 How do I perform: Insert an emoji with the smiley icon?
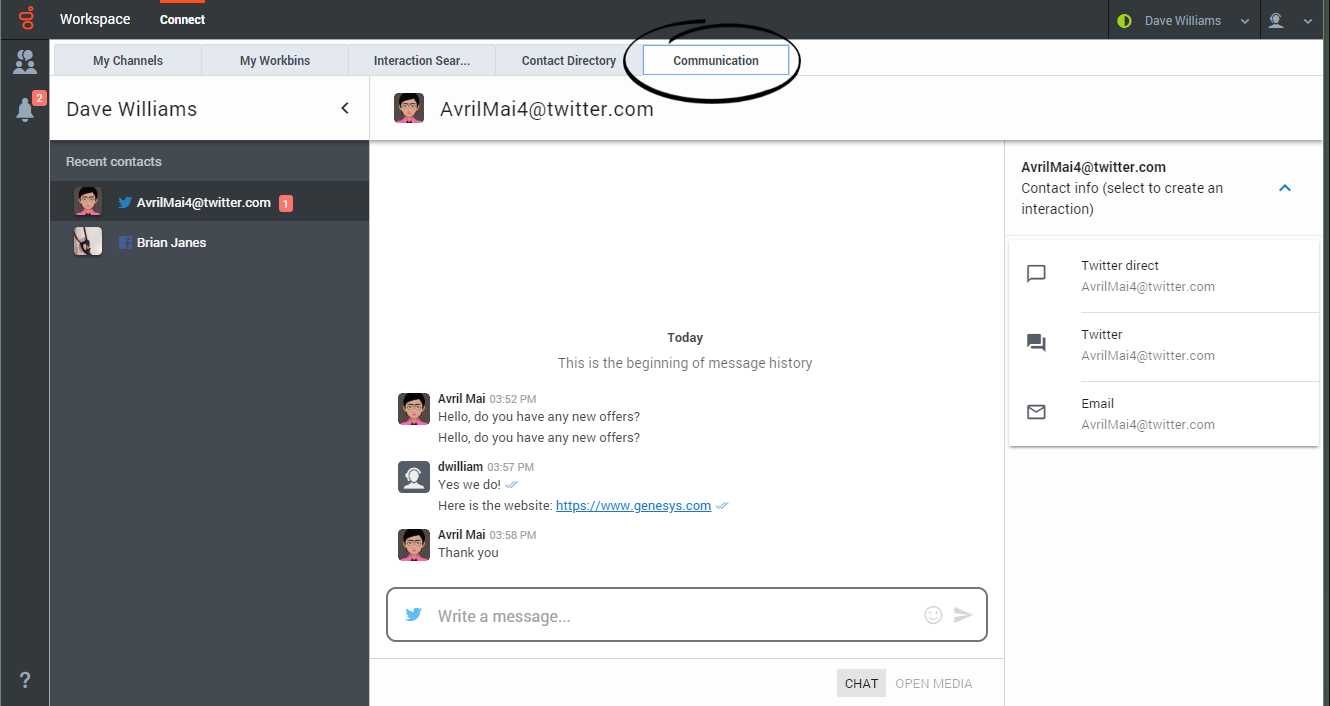(x=933, y=615)
